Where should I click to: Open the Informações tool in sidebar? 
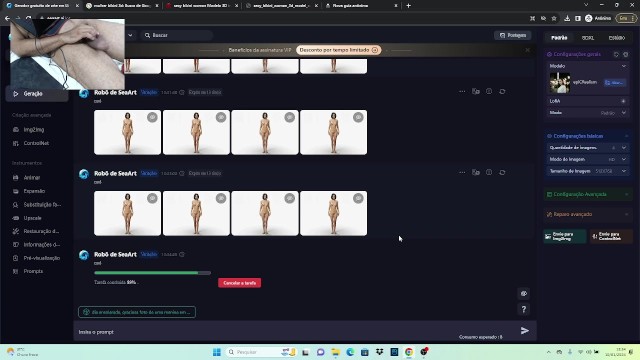coord(36,244)
